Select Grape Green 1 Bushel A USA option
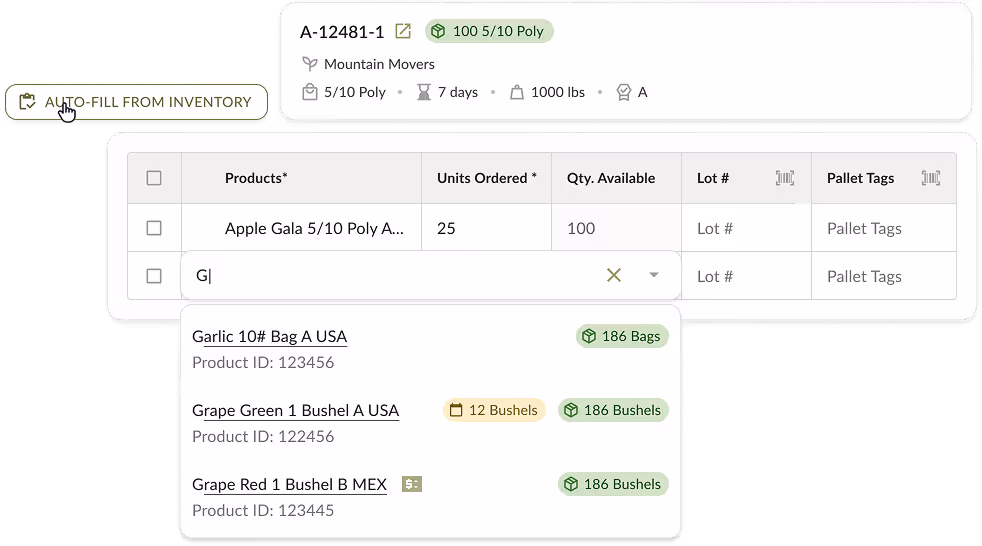 point(430,423)
